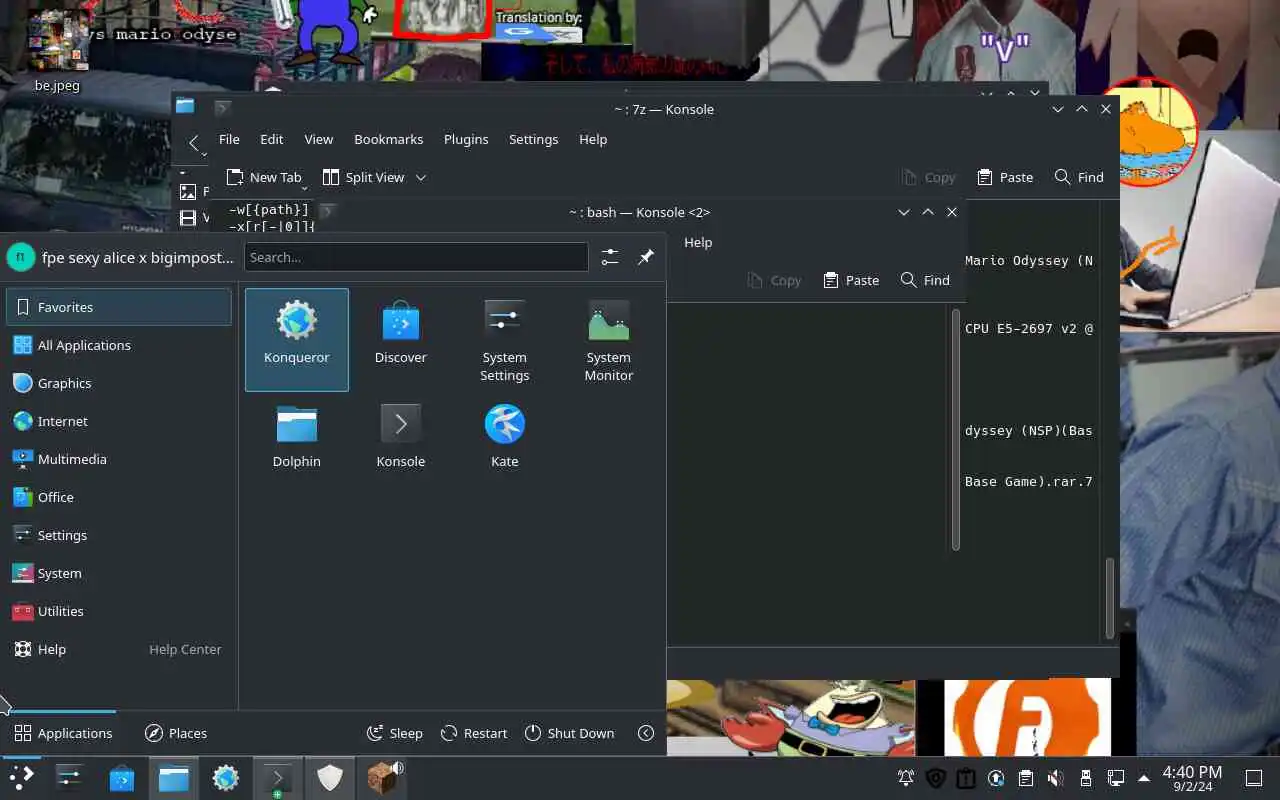The width and height of the screenshot is (1280, 800).
Task: Expand more session options chevron
Action: click(x=646, y=733)
